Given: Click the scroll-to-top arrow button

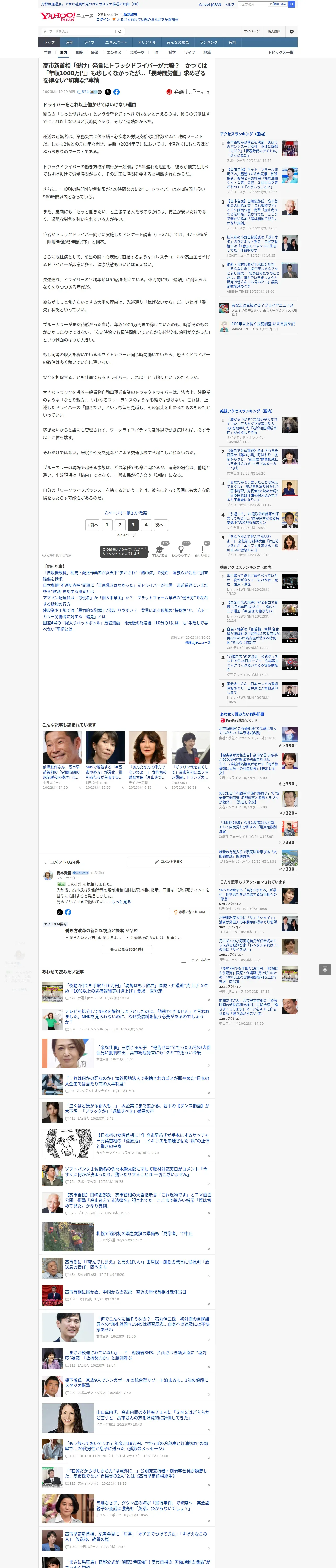Looking at the screenshot, I should point(325,970).
